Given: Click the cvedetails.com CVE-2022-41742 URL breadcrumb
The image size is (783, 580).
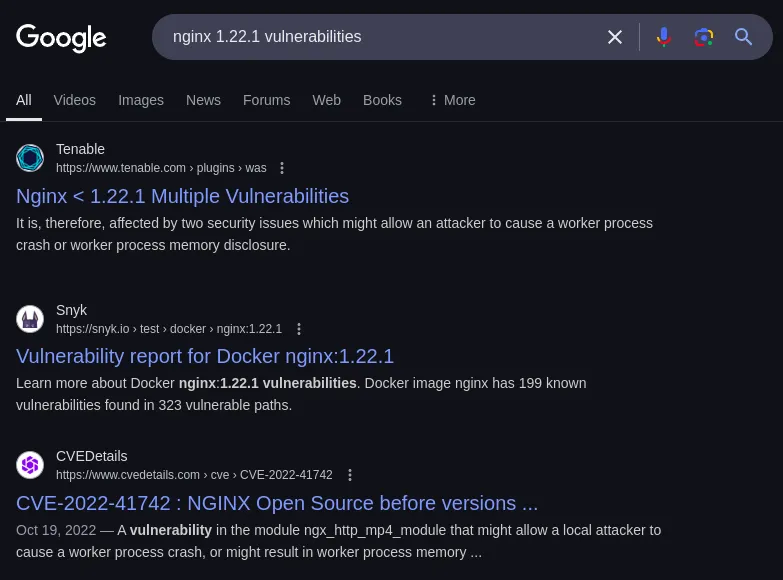Looking at the screenshot, I should [194, 475].
